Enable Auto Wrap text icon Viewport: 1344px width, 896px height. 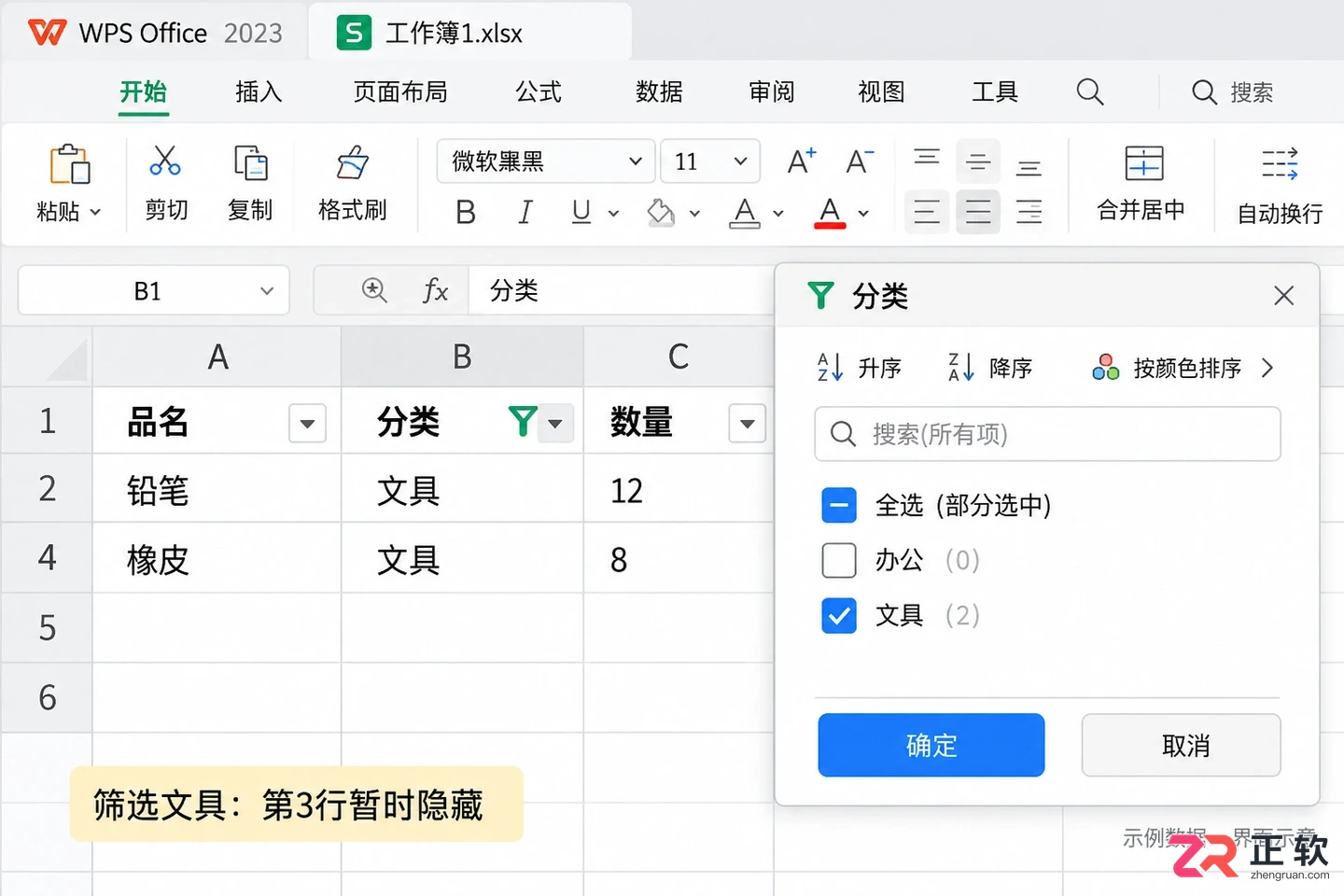(1280, 163)
